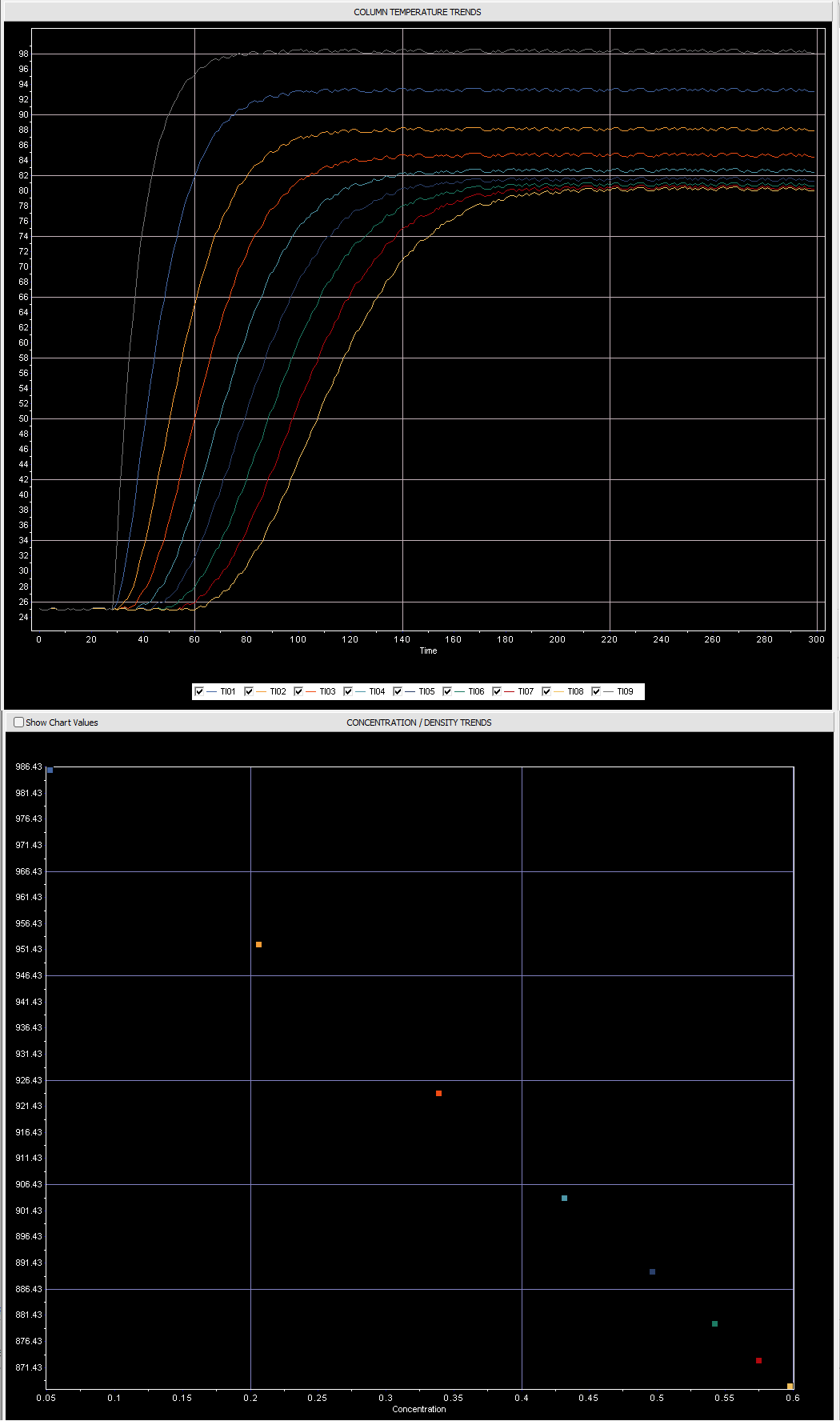Hide the TI03 temperature trend

[298, 691]
